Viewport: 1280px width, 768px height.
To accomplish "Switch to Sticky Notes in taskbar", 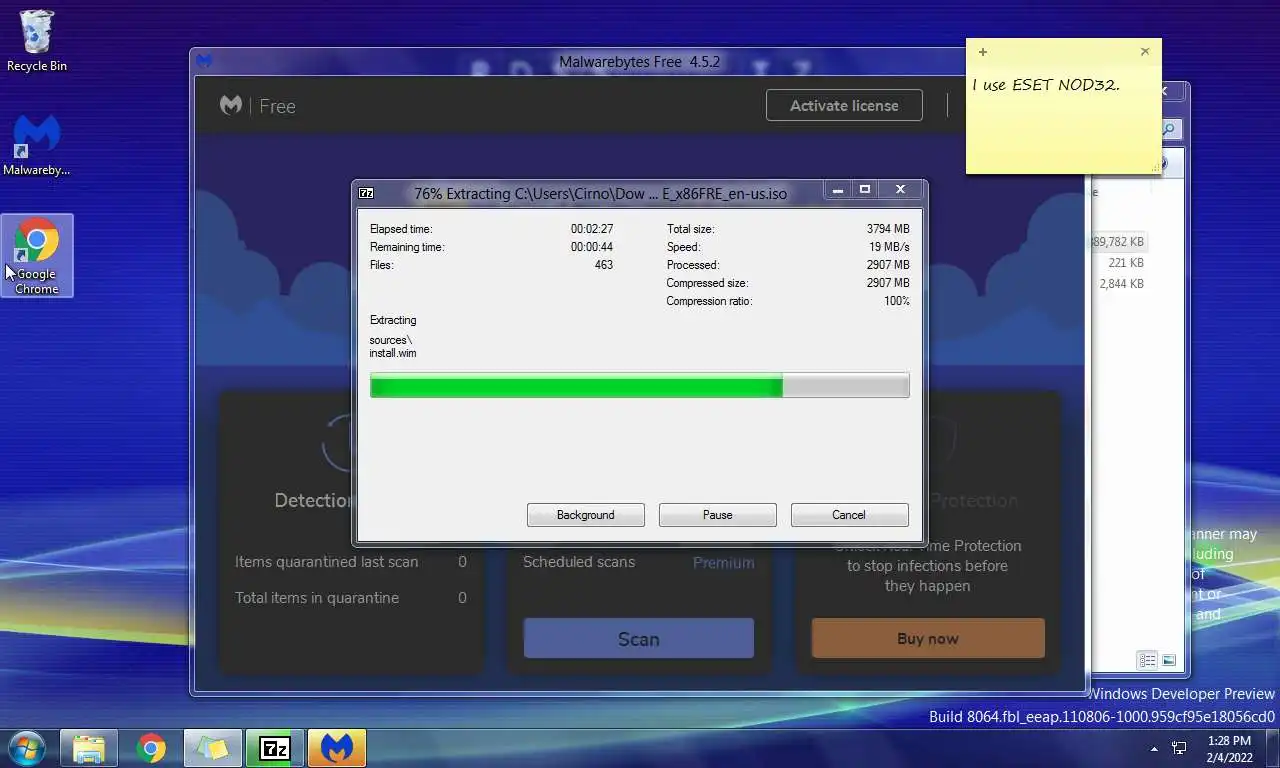I will (x=213, y=748).
